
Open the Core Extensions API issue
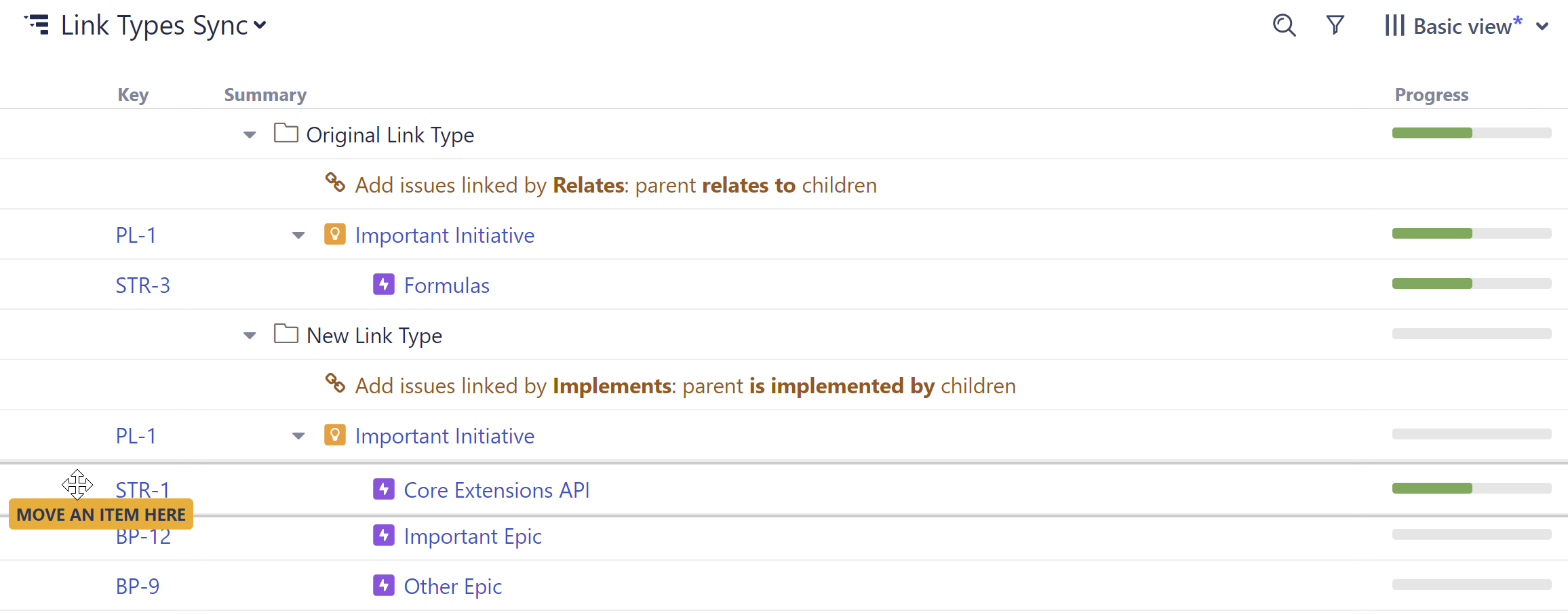pyautogui.click(x=496, y=490)
